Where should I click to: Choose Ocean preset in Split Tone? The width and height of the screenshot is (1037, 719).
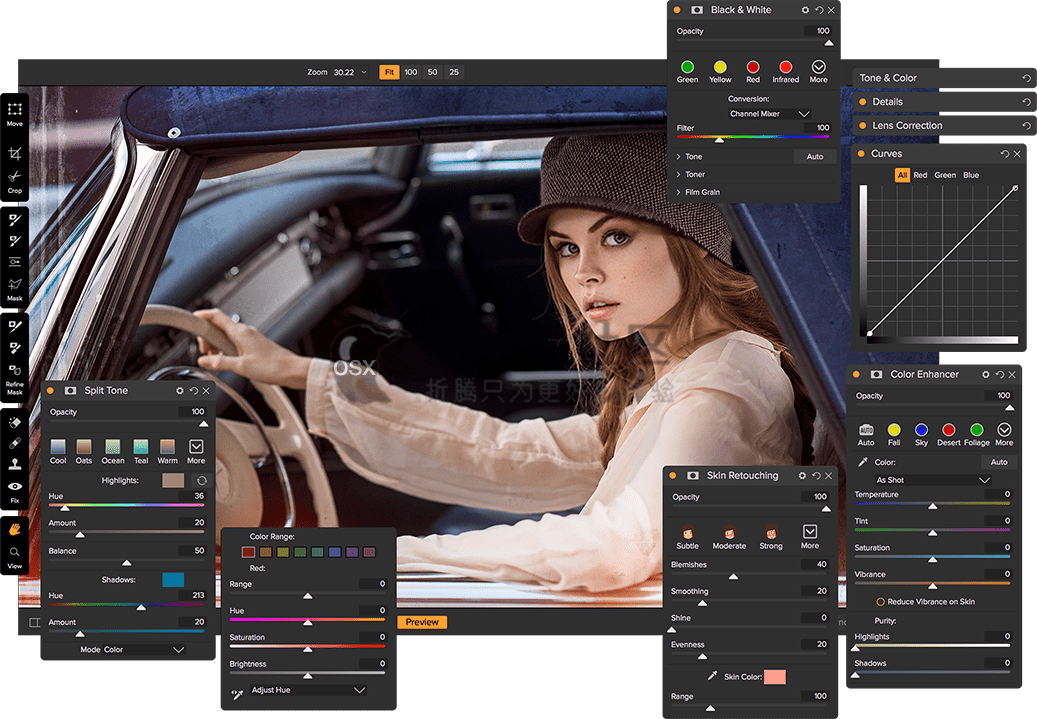pos(113,446)
